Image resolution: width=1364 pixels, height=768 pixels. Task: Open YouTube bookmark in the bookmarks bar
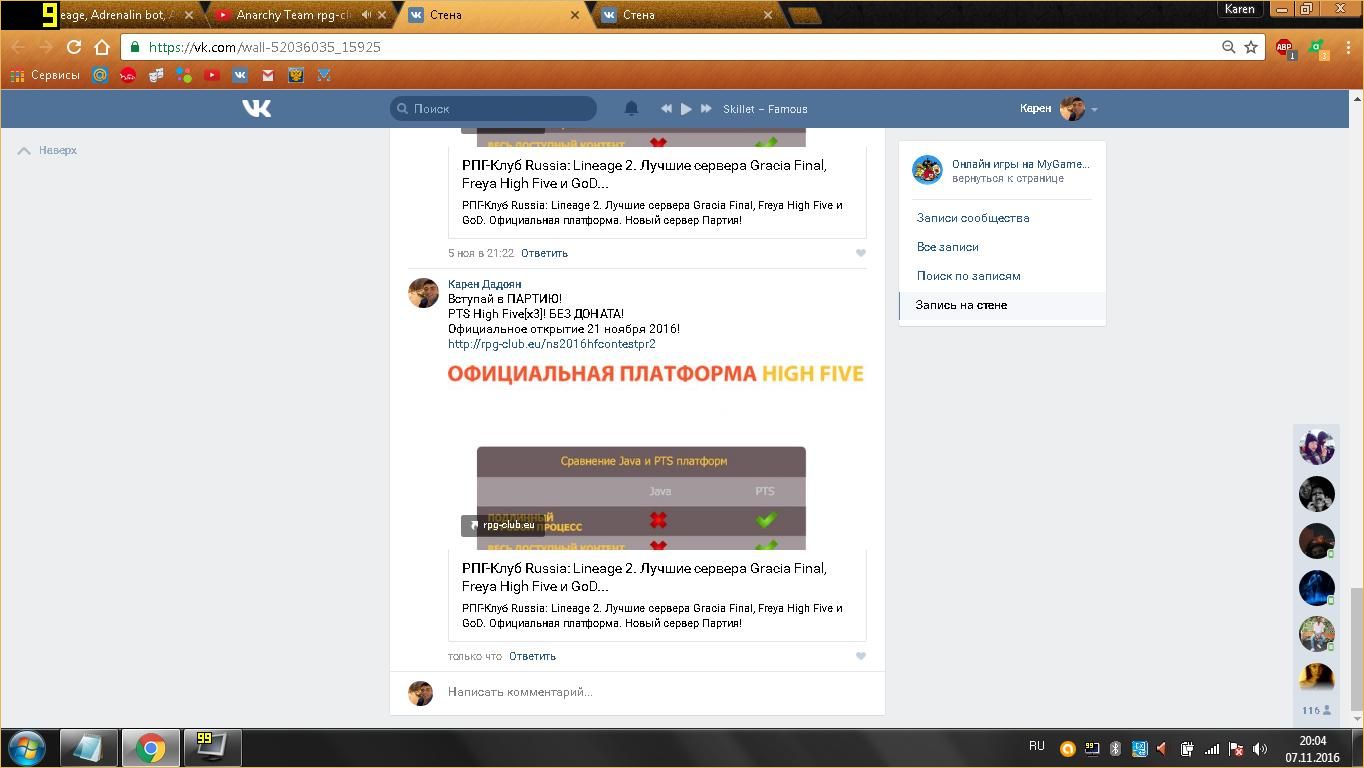(x=212, y=75)
